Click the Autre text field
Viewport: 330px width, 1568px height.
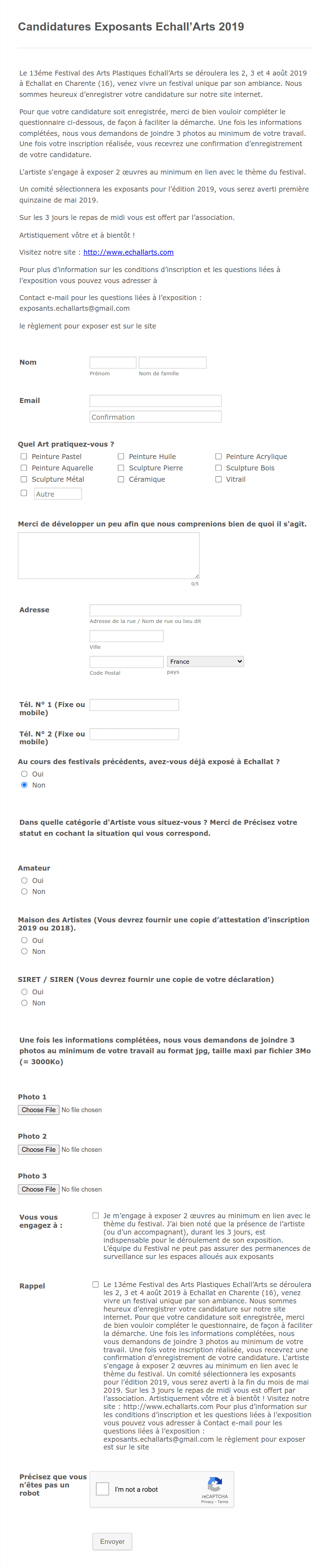pos(58,494)
